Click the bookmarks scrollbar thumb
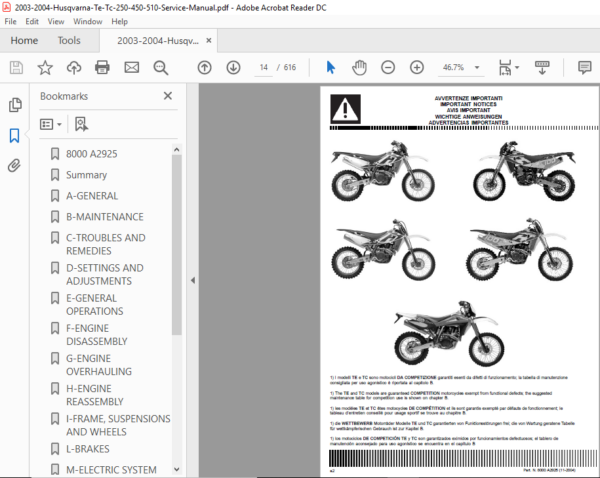600x478 pixels. [x=176, y=245]
